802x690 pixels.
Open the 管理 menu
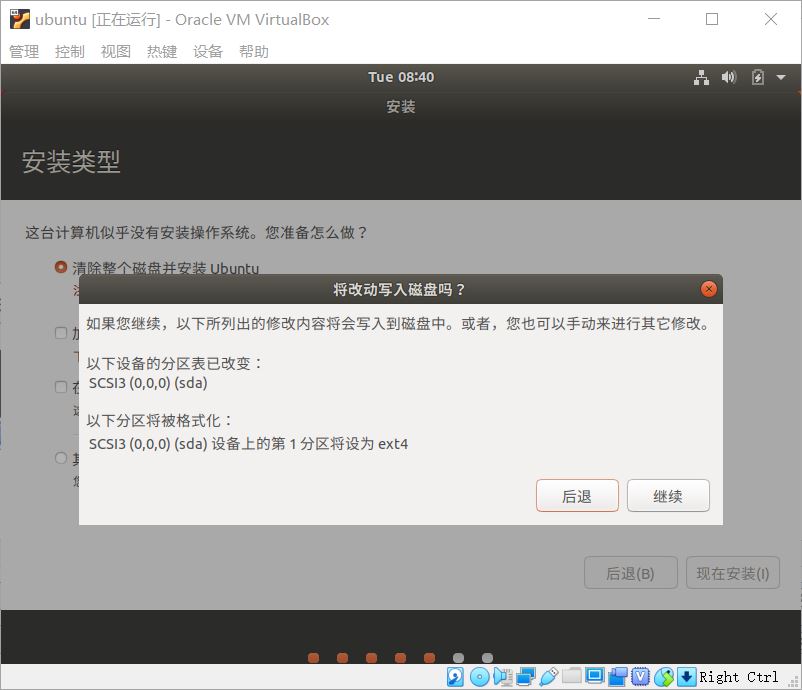pos(24,51)
